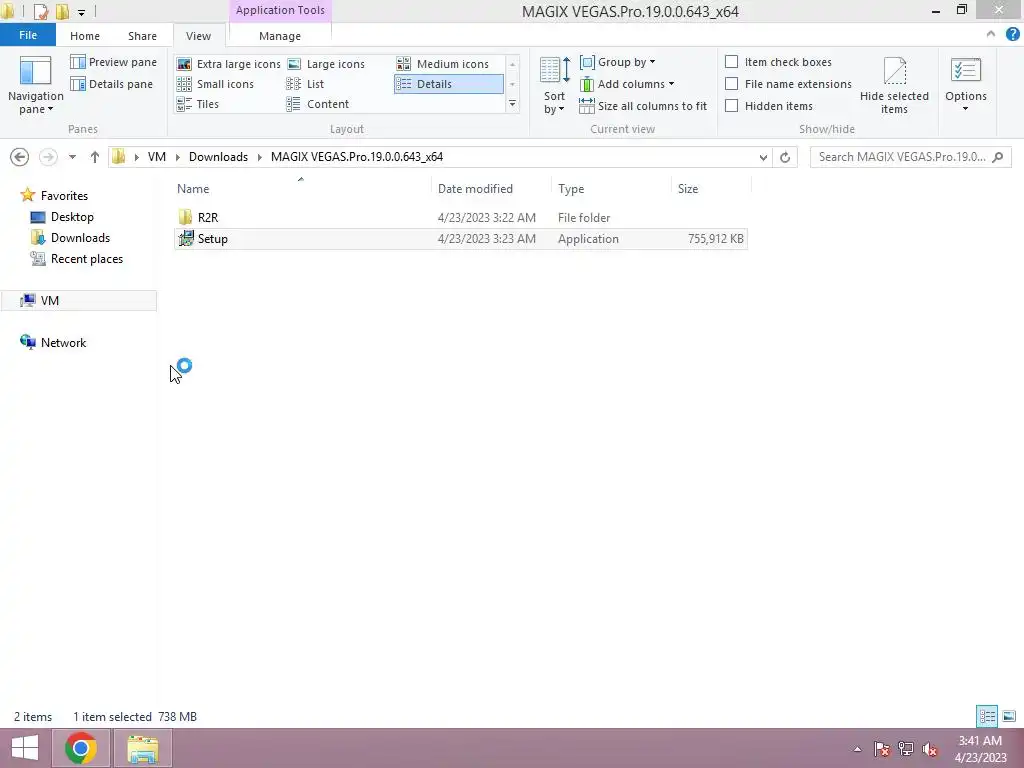Refresh the current folder
1024x768 pixels.
pyautogui.click(x=785, y=157)
